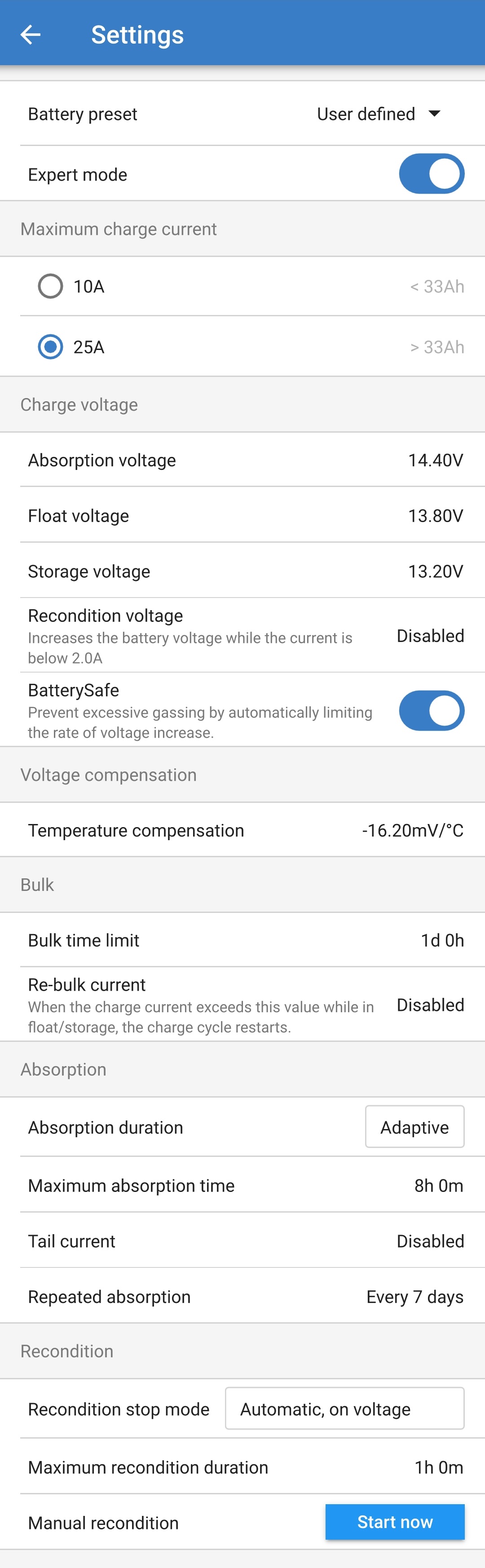Viewport: 485px width, 1568px height.
Task: Set the Maximum recondition duration
Action: tap(242, 1467)
